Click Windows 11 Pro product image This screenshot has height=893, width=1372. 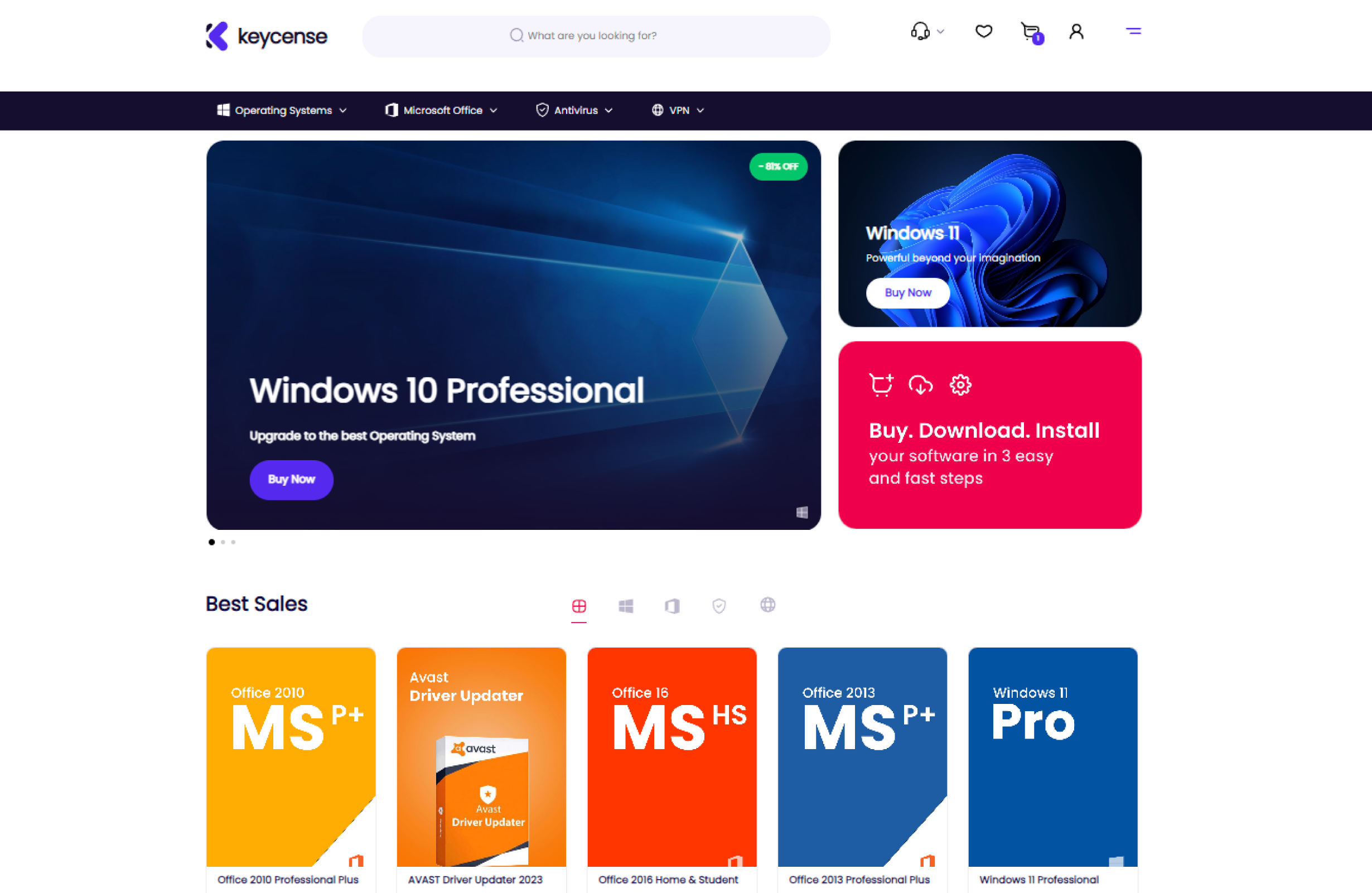tap(1053, 757)
